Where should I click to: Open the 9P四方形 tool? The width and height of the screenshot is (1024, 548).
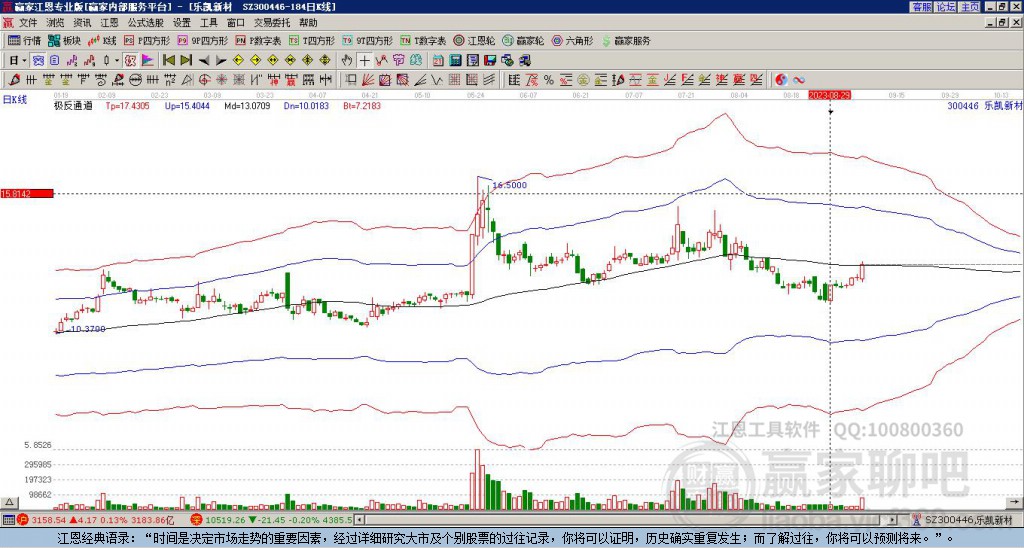(x=202, y=40)
